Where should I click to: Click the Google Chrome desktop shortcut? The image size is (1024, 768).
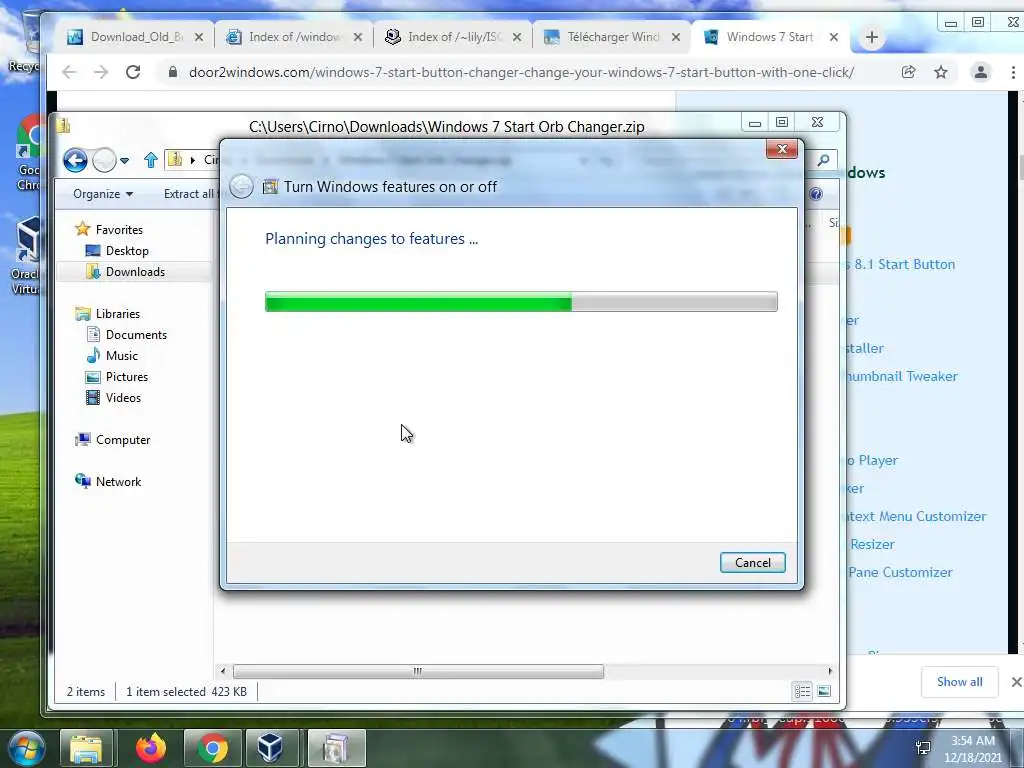pos(27,153)
